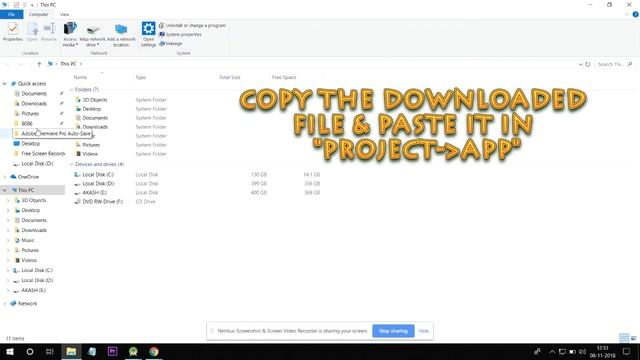Expand Local Disk (C:) in navigation tree
Image resolution: width=640 pixels, height=360 pixels.
[8, 270]
